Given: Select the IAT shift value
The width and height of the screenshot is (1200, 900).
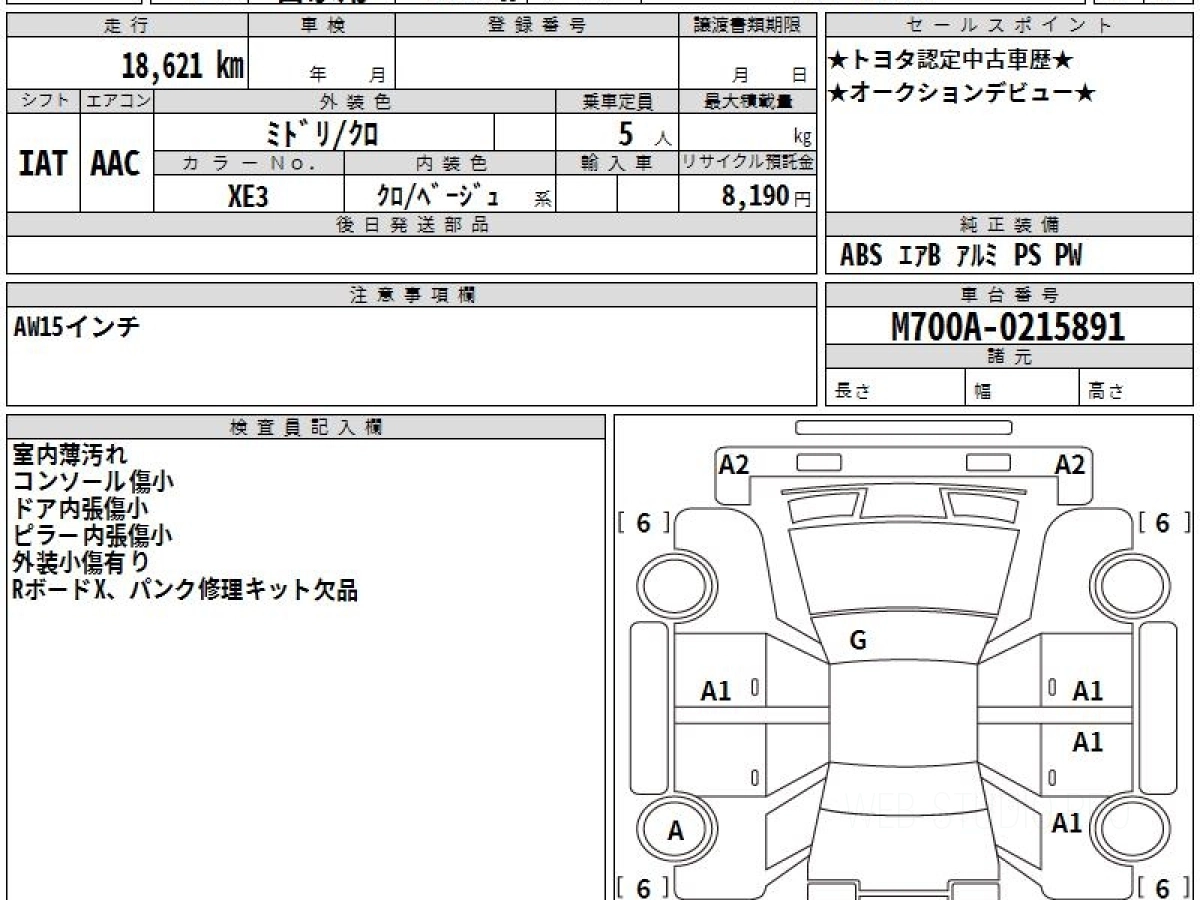Looking at the screenshot, I should point(43,163).
